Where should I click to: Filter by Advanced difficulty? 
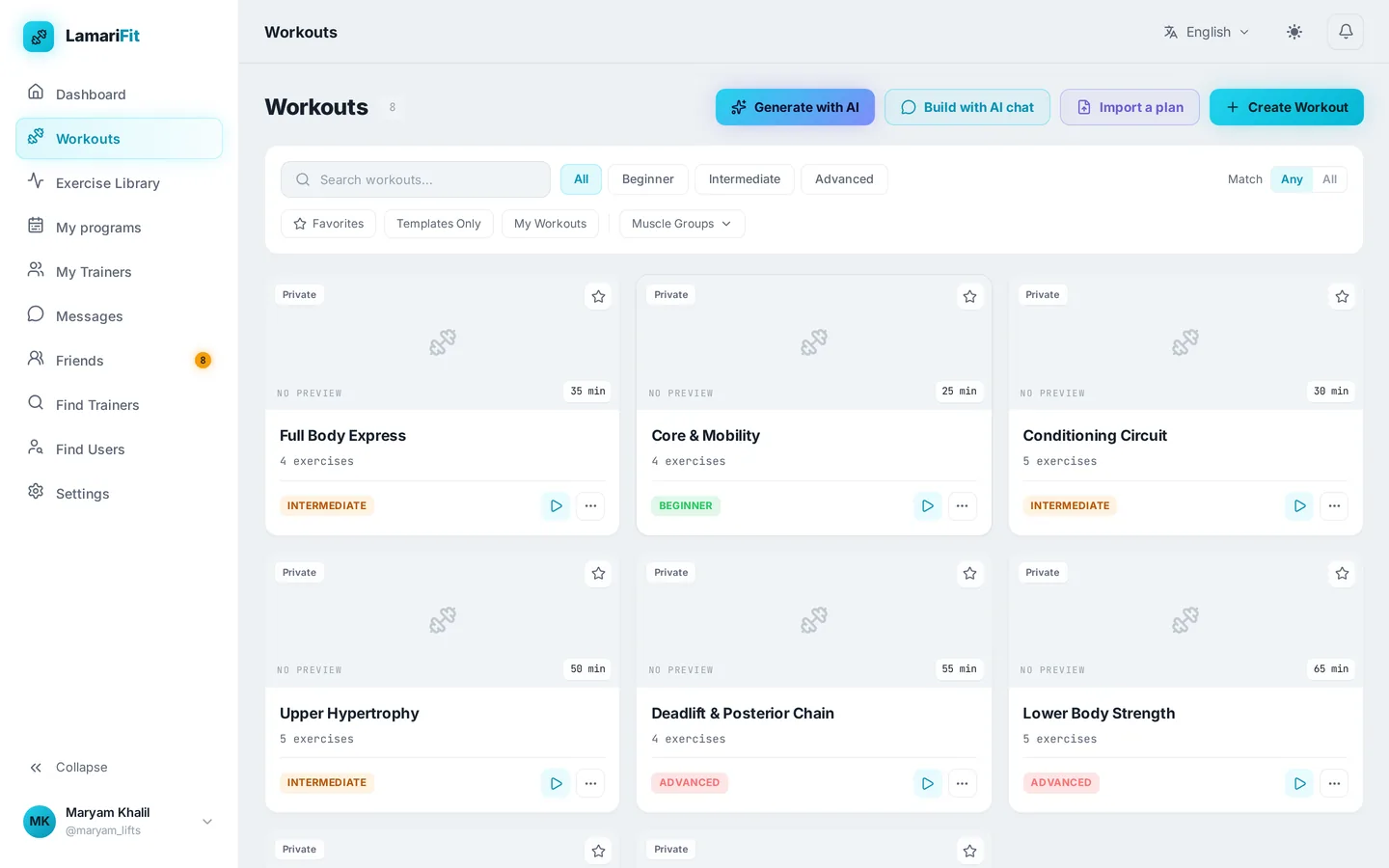[x=844, y=179]
